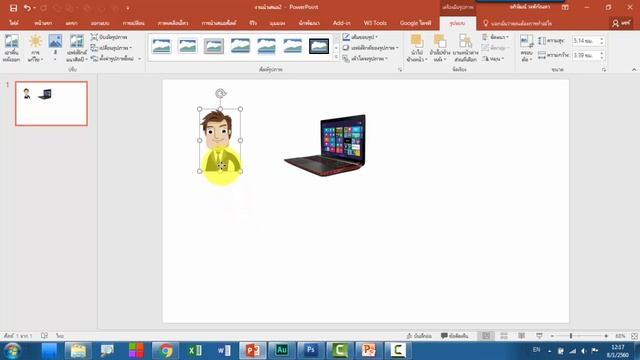Switch to Slide Sorter view icon

coord(504,336)
